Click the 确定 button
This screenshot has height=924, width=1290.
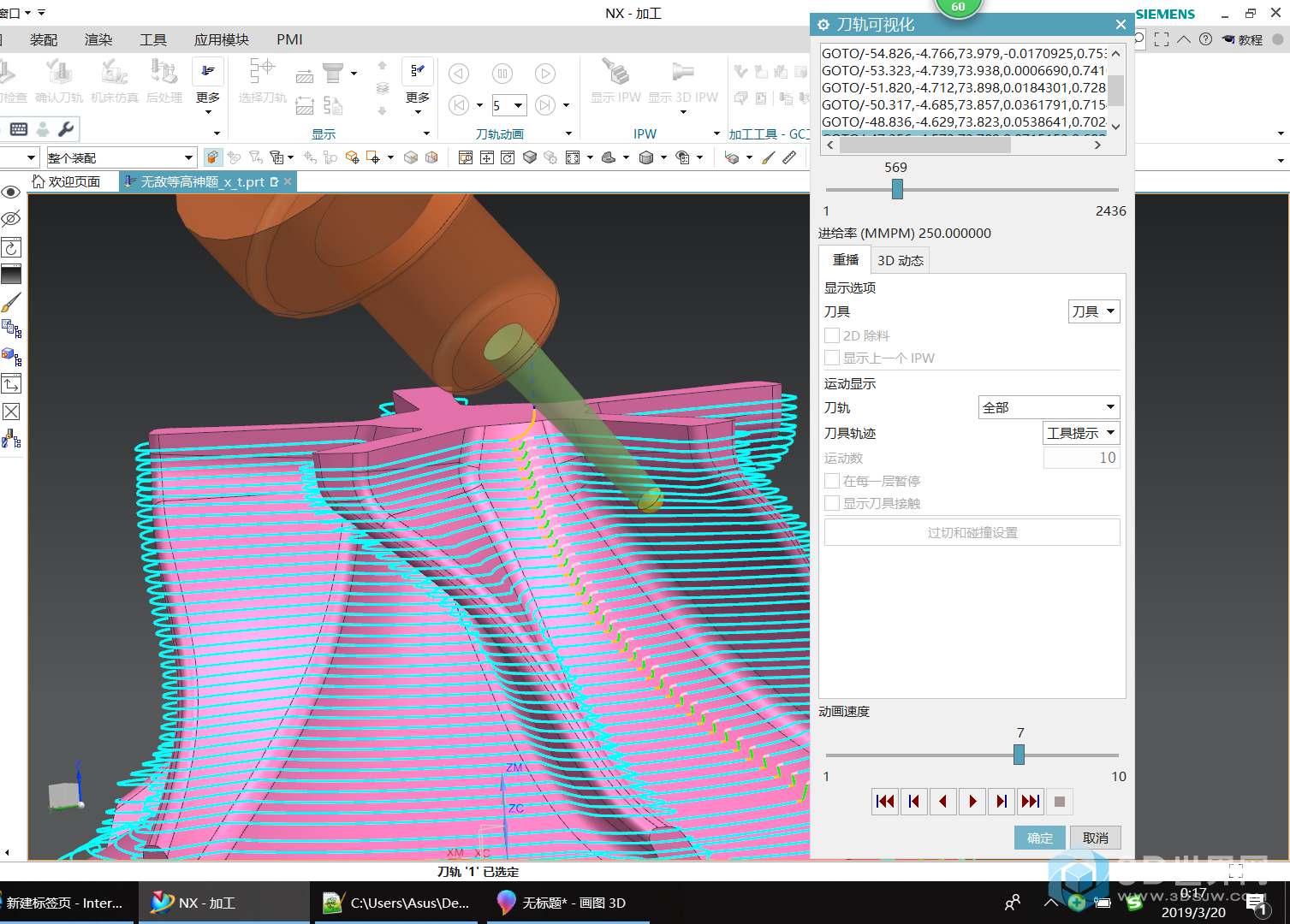coord(1040,838)
